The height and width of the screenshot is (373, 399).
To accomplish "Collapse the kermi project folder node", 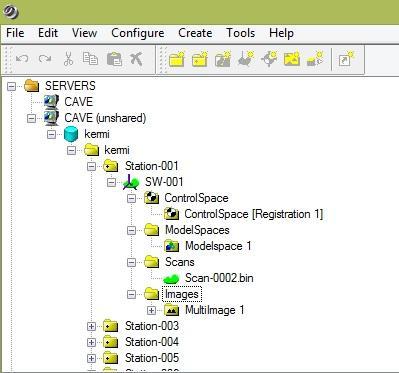I will point(71,150).
